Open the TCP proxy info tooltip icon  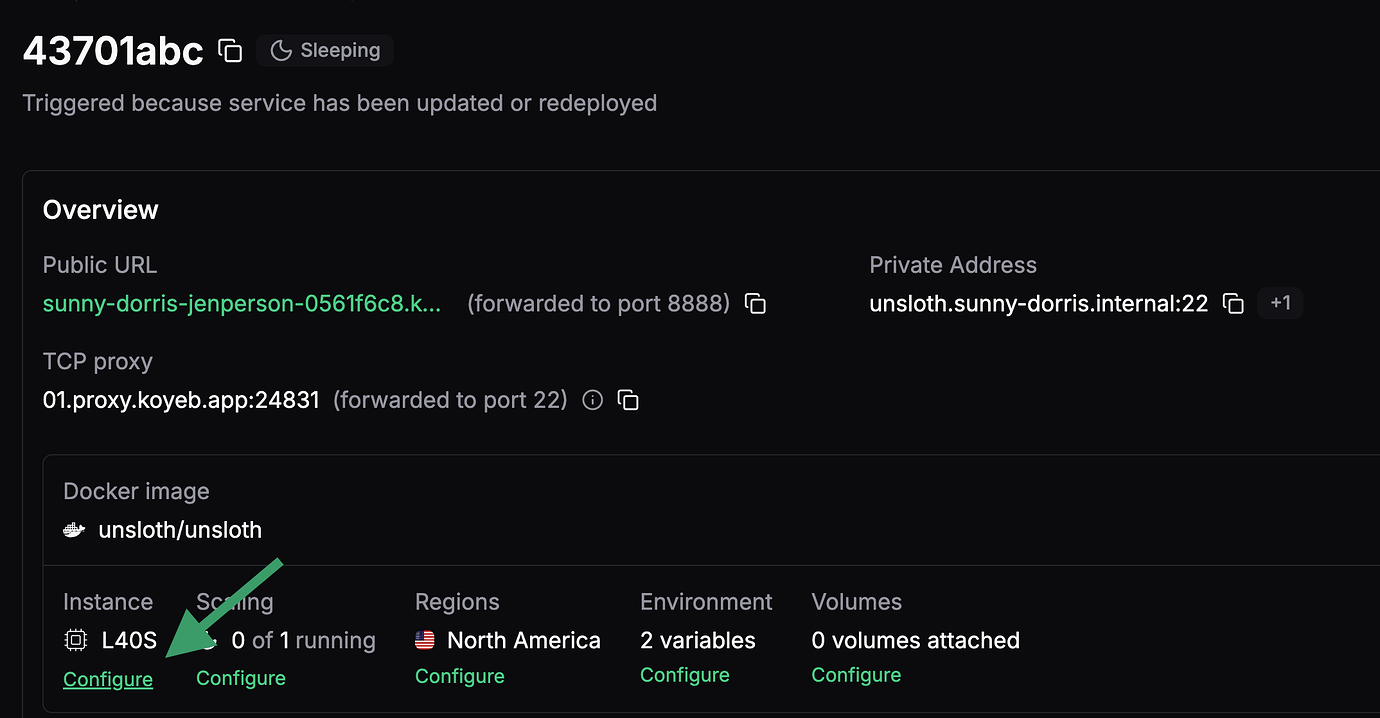(592, 399)
